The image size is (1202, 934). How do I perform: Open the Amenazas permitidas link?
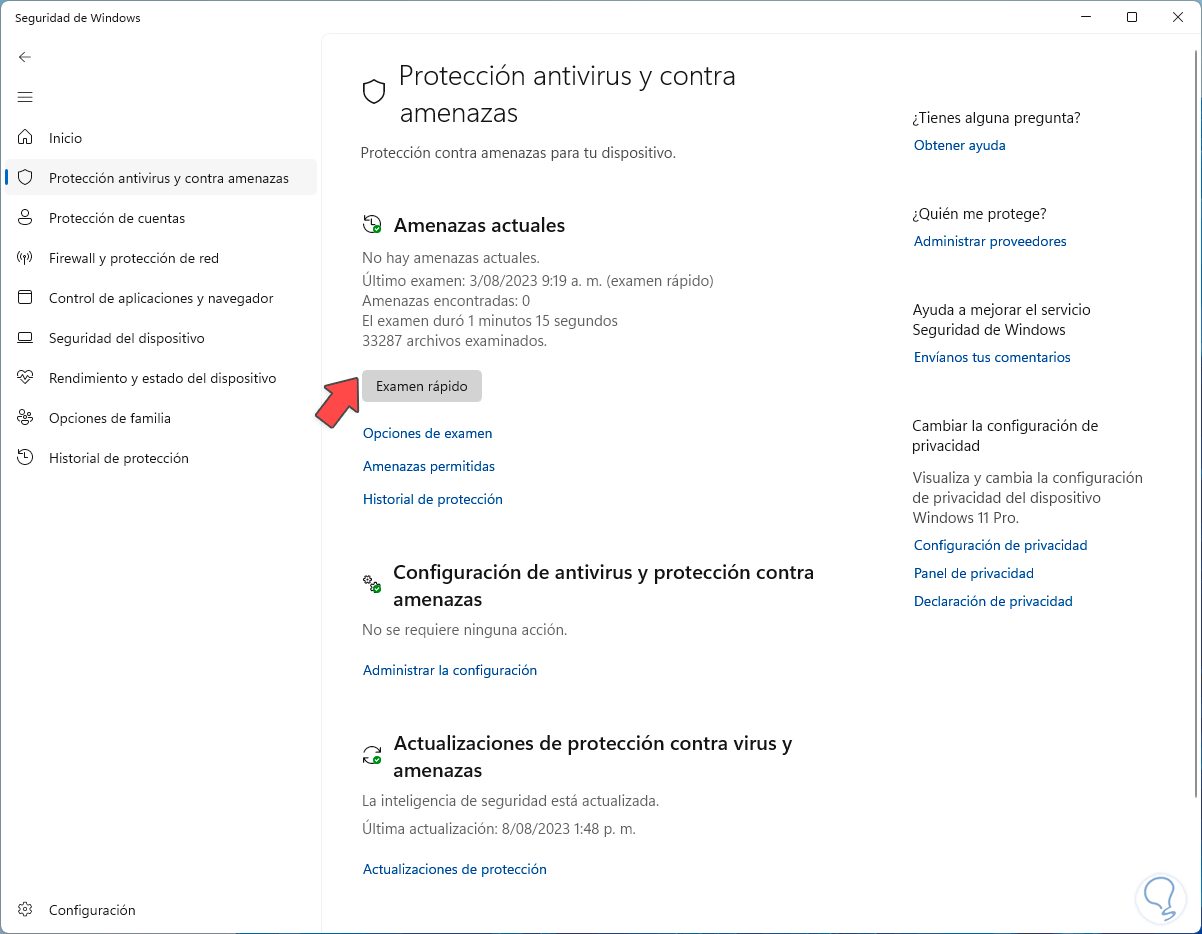point(428,466)
